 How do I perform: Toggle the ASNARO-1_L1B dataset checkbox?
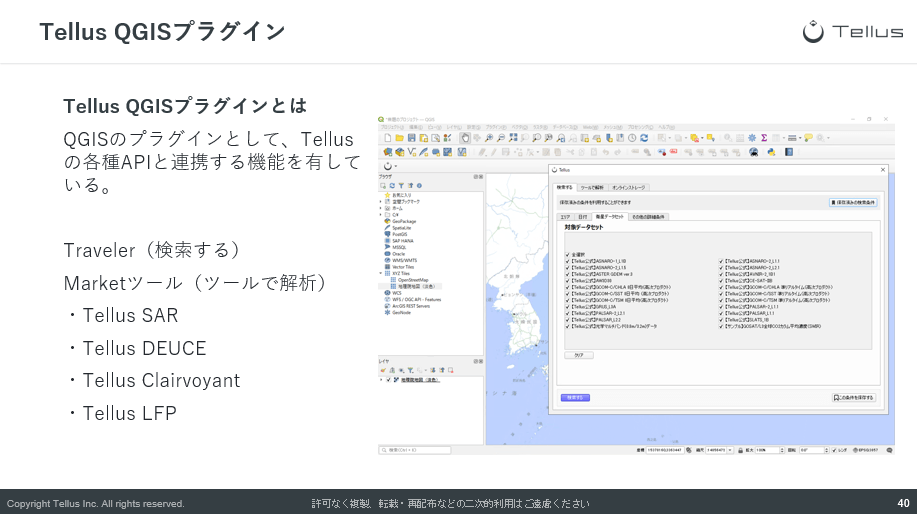coord(567,261)
